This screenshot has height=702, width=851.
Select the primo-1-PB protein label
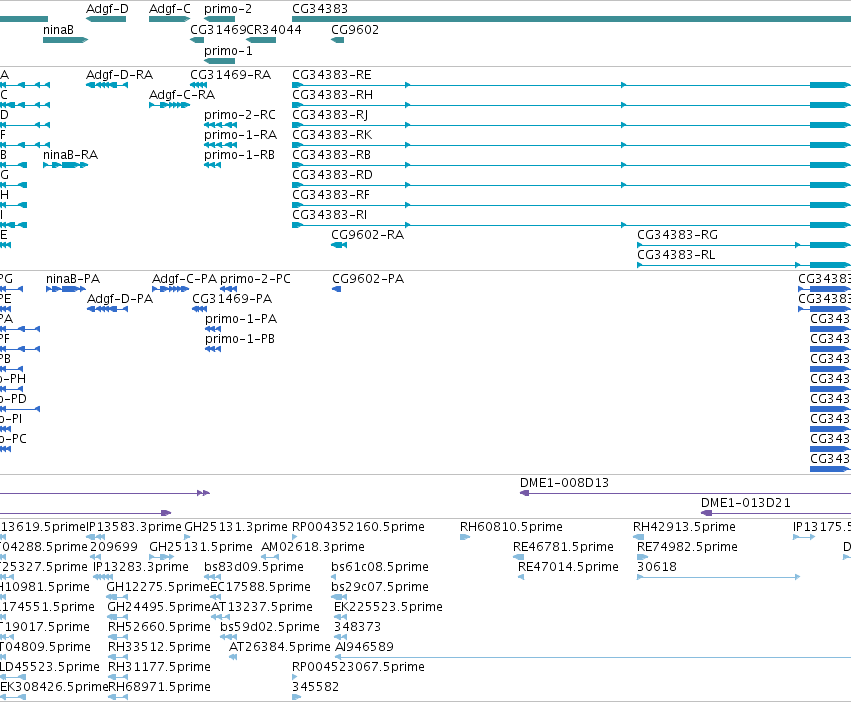tap(240, 340)
